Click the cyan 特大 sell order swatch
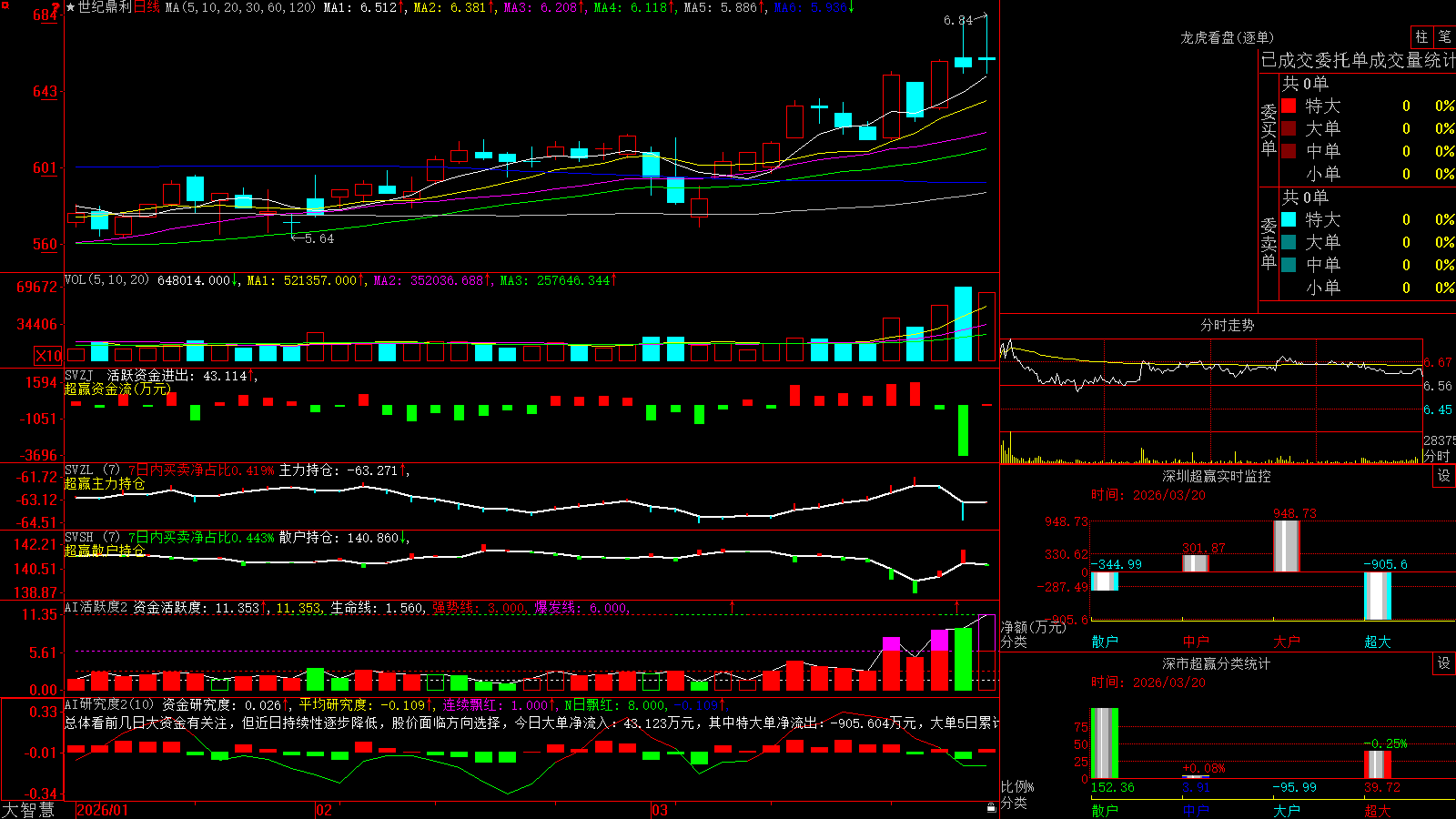Screen dimensions: 1456x819 (1289, 219)
